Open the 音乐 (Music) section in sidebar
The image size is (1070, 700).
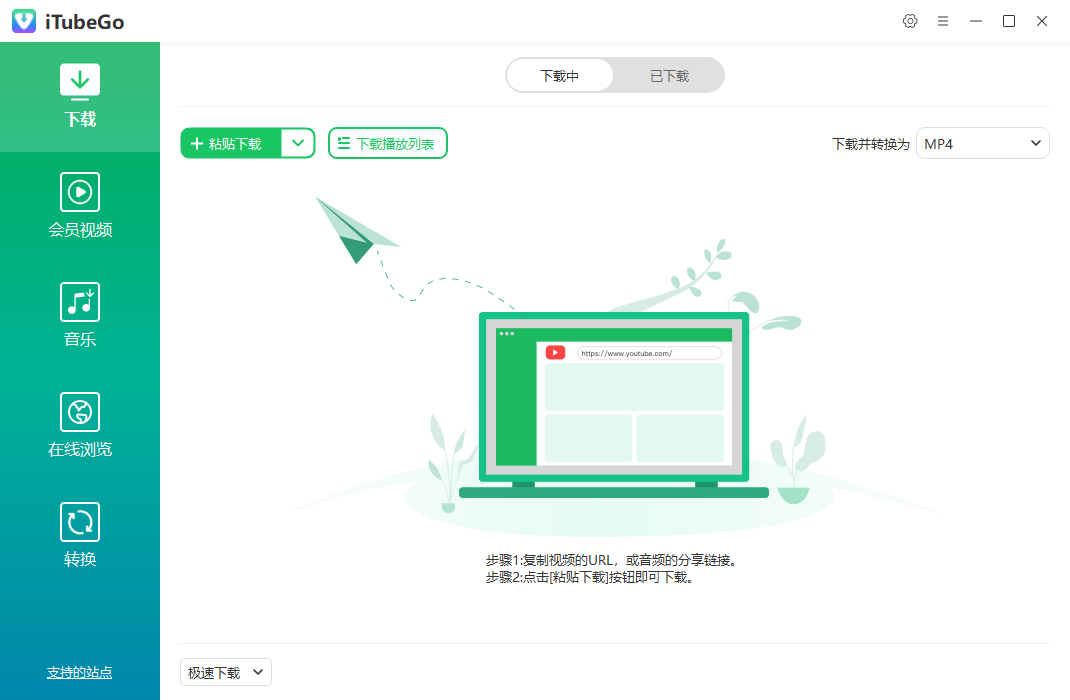pos(79,315)
